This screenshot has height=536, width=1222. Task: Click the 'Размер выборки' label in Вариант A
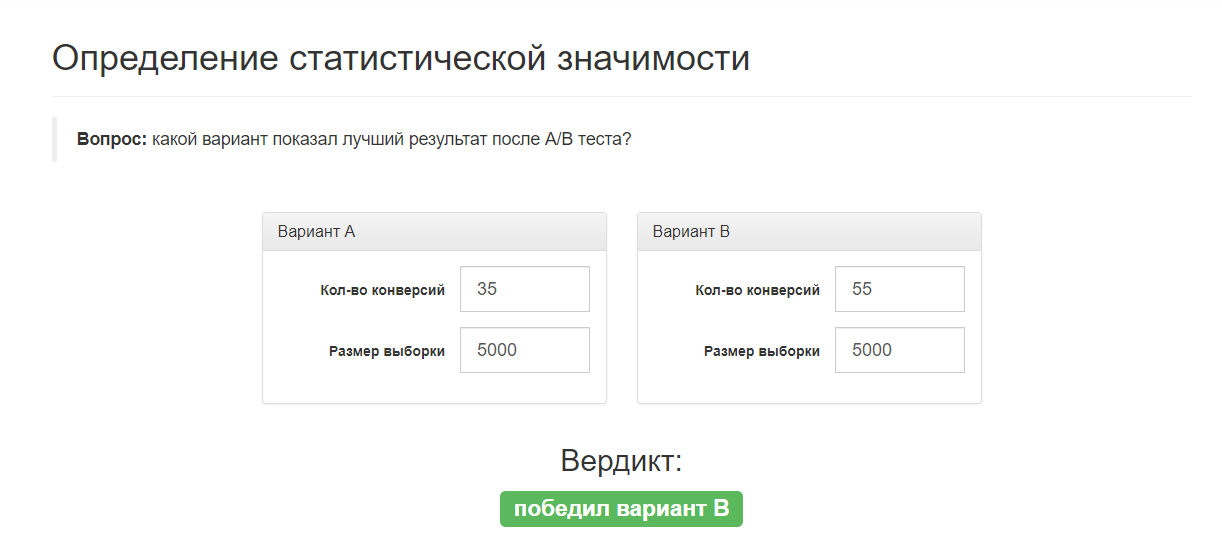pos(386,352)
